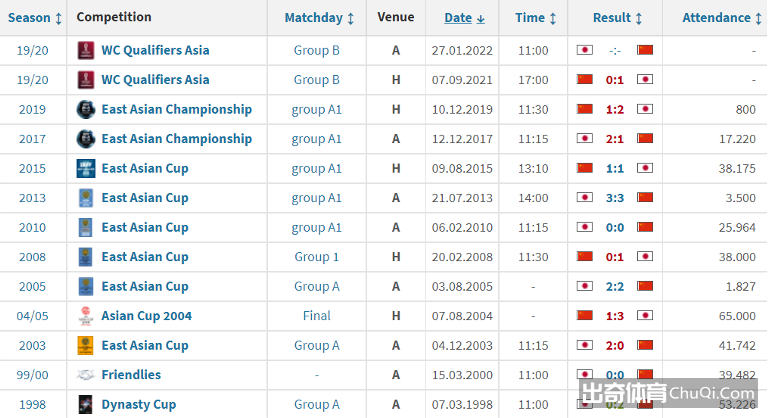768x418 pixels.
Task: Open the Dynasty Cup competition link
Action: tap(139, 405)
